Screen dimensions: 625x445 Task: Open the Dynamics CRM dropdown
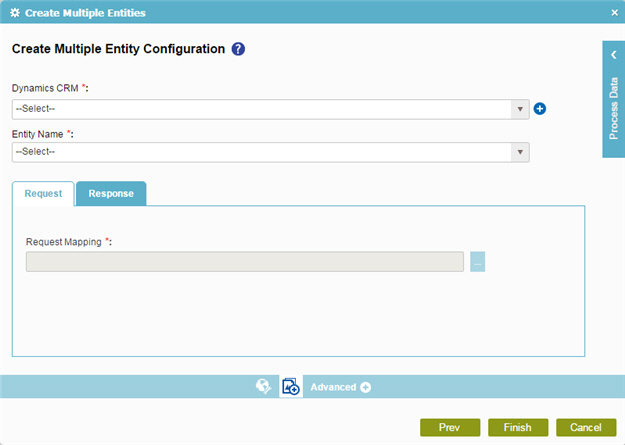[271, 109]
